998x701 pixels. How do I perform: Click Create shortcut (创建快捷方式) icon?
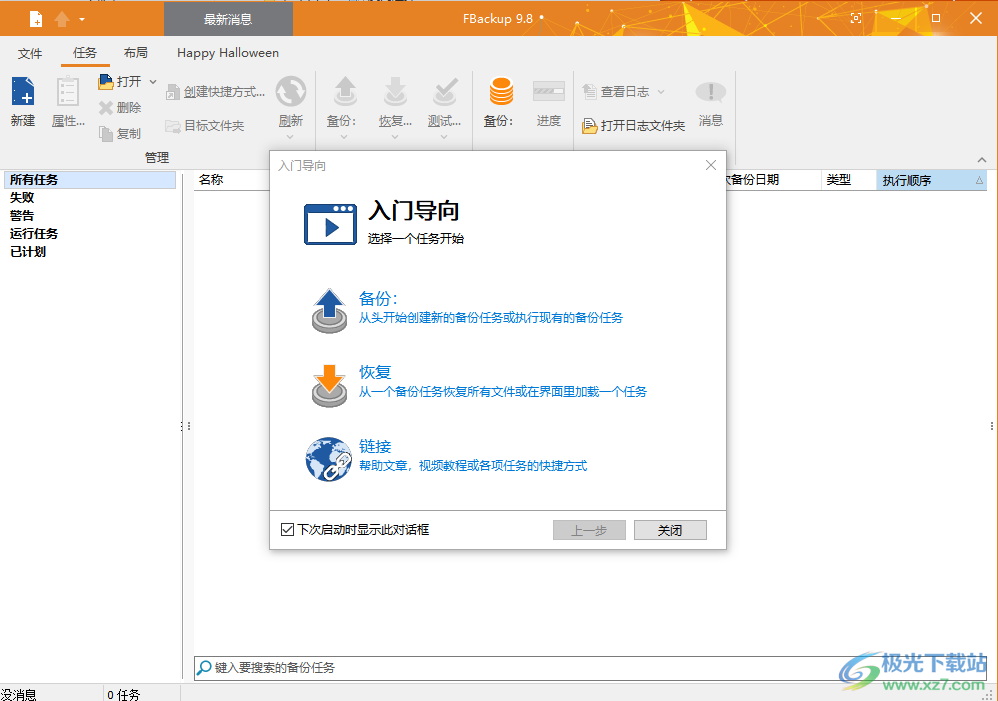click(172, 92)
